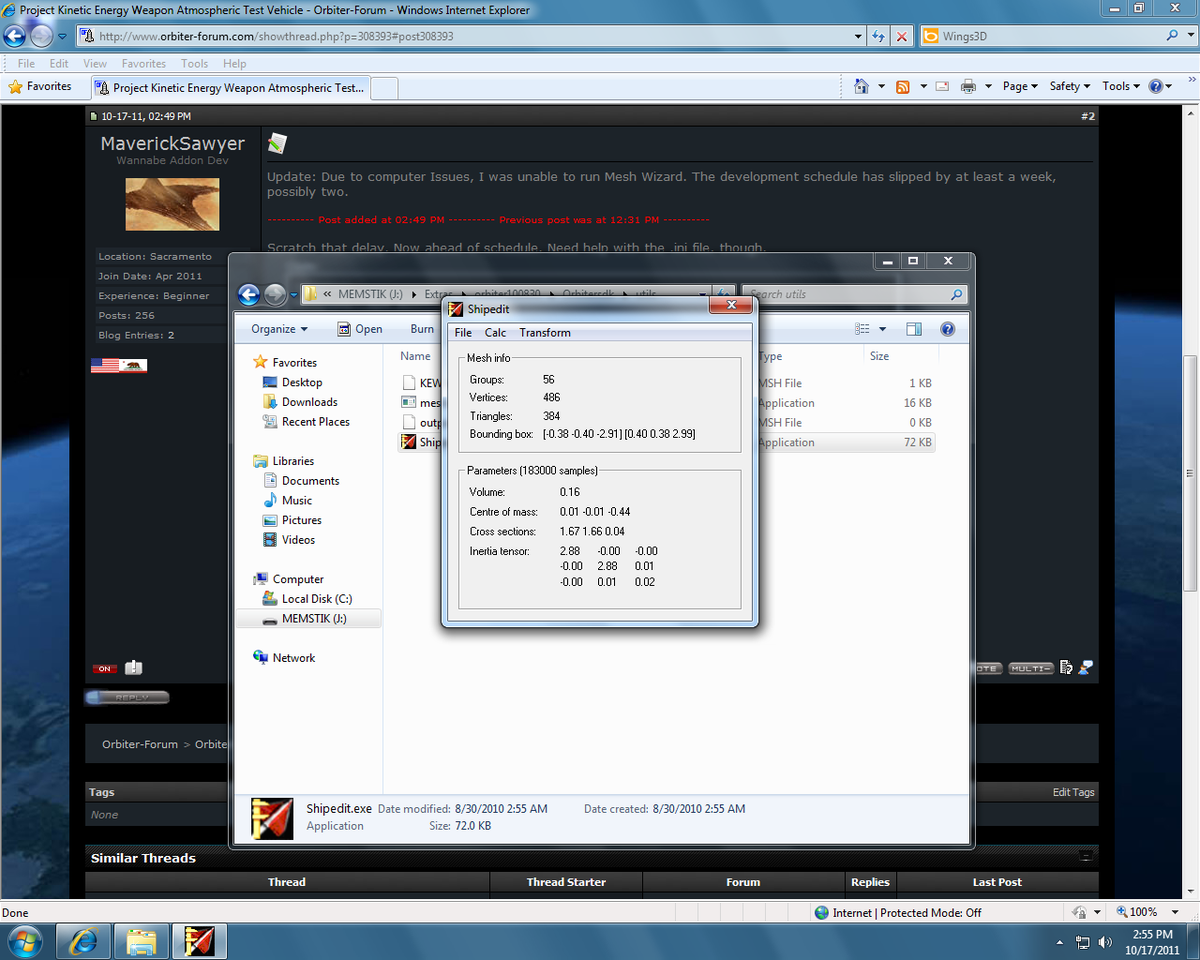1200x960 pixels.
Task: Open Internet Explorer's Favorites menu
Action: (144, 63)
